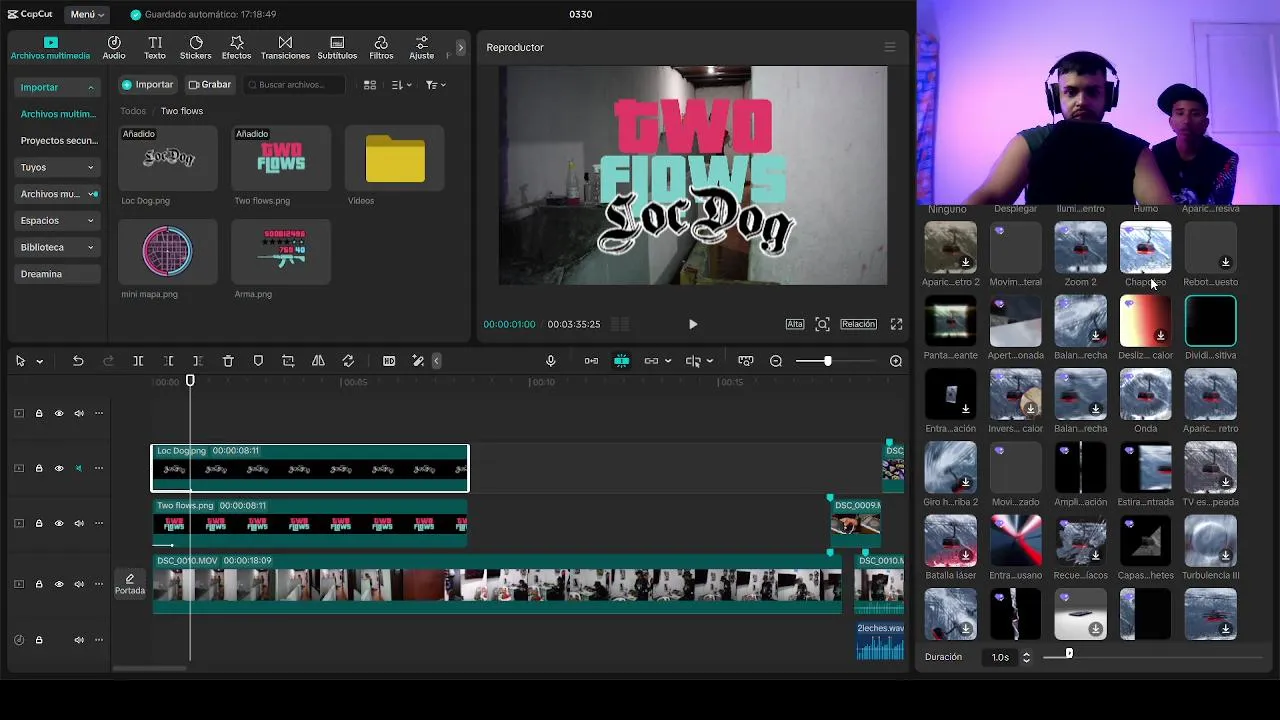Adjust the Duración slider for the animation
The width and height of the screenshot is (1280, 720).
click(x=1069, y=654)
